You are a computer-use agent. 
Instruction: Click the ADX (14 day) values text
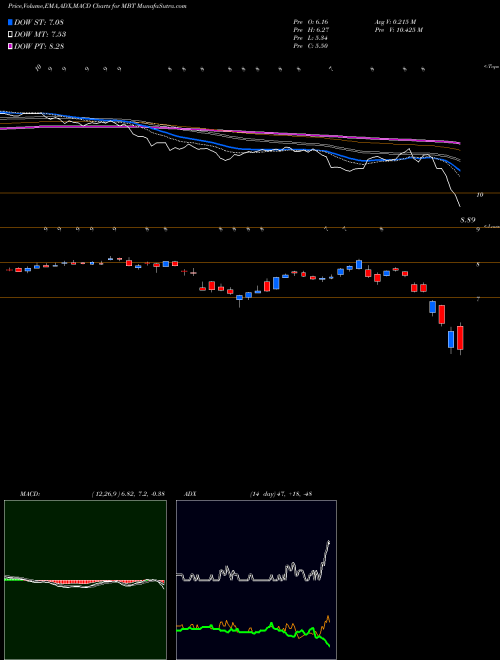280,494
